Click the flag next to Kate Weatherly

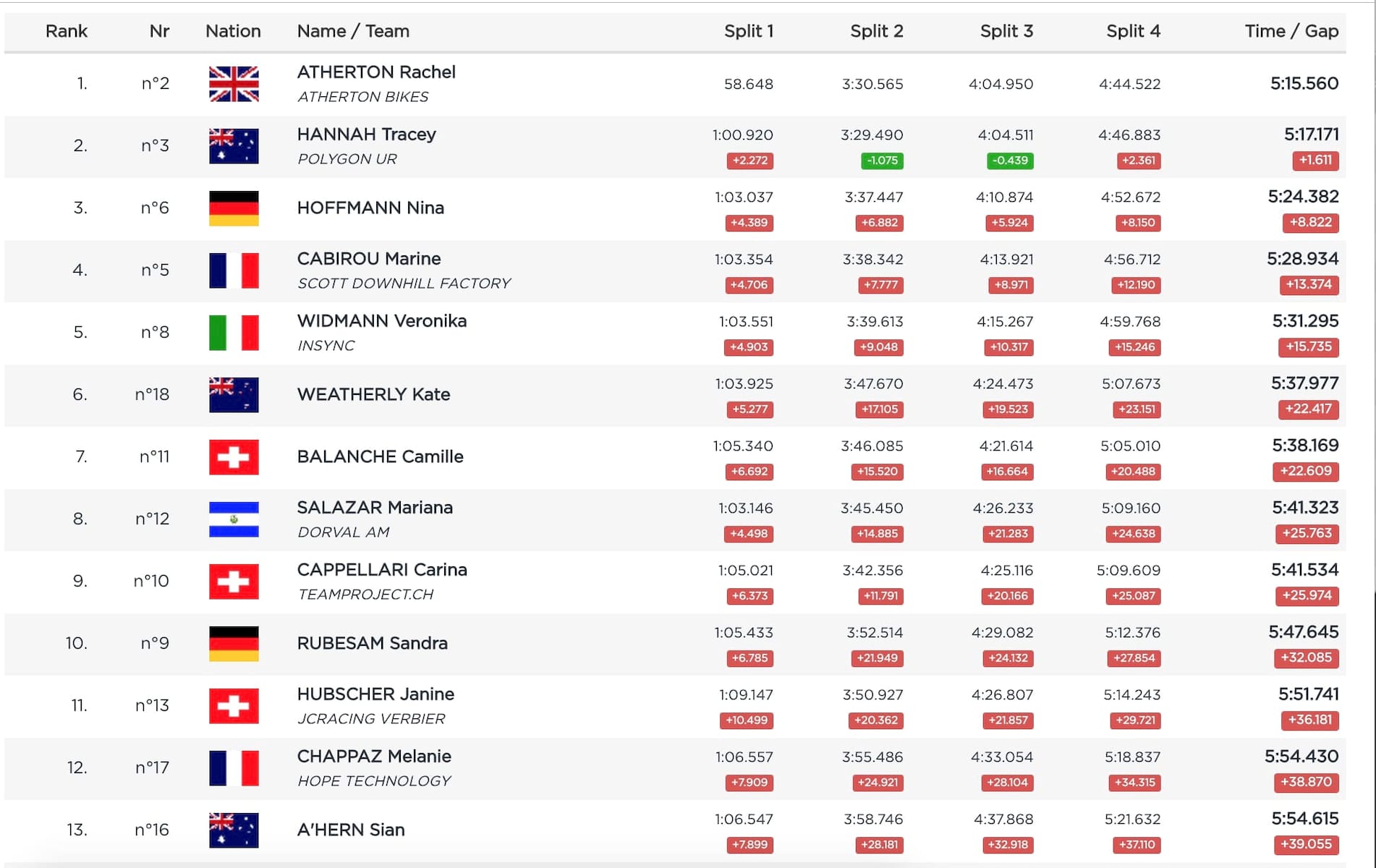pos(233,395)
